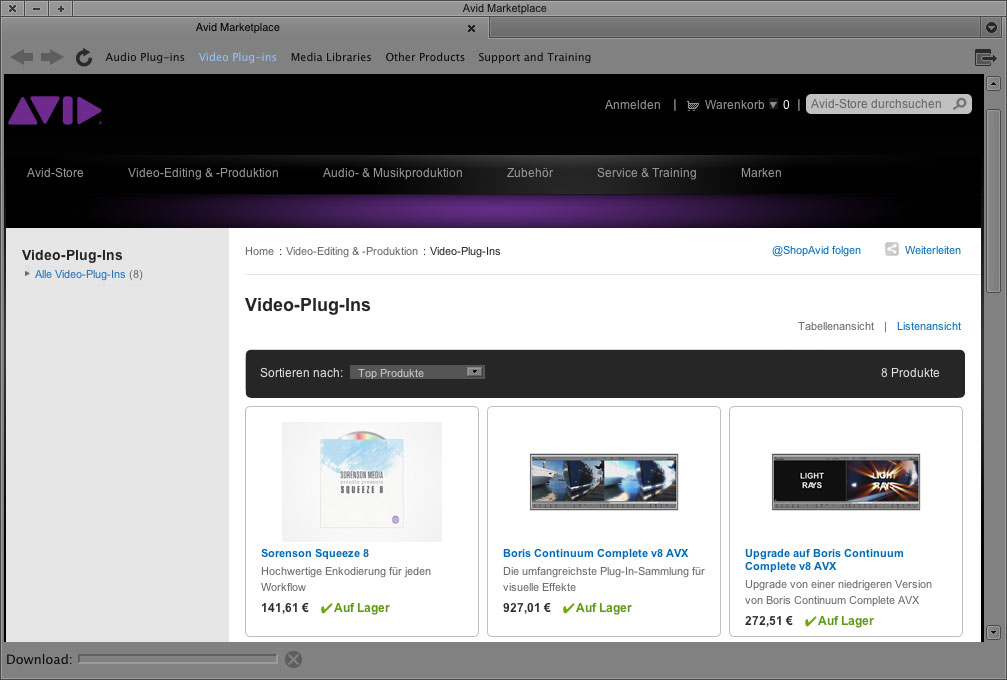Image resolution: width=1007 pixels, height=680 pixels.
Task: Open the Audio Plug-ins section
Action: (145, 57)
